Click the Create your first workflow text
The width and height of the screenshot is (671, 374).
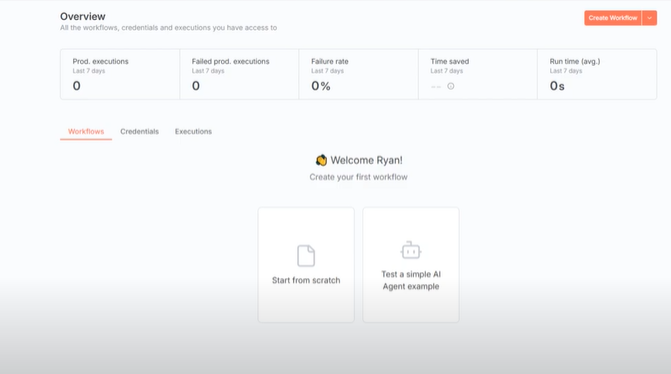[x=359, y=177]
